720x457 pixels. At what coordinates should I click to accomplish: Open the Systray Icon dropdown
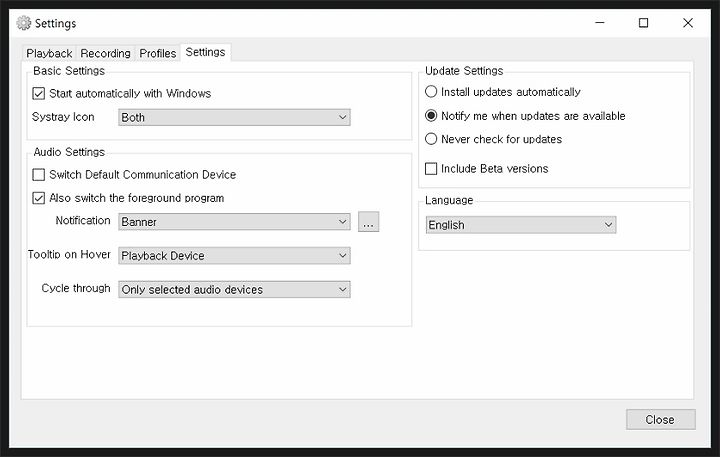pyautogui.click(x=234, y=117)
